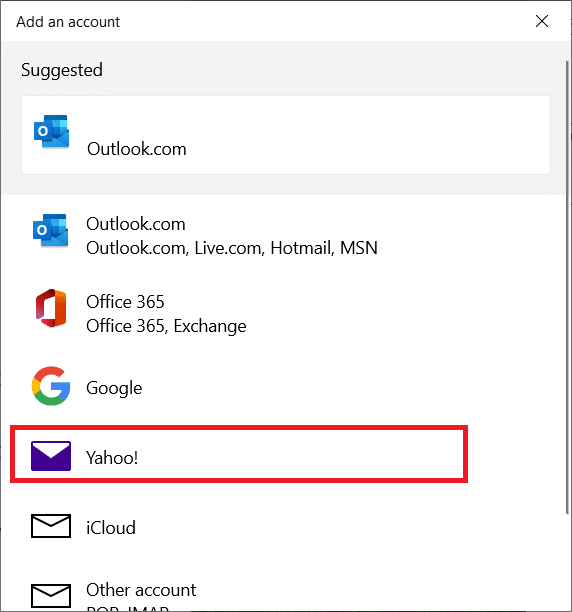Click the vertical scrollbar of account list
This screenshot has width=572, height=612.
click(x=568, y=288)
